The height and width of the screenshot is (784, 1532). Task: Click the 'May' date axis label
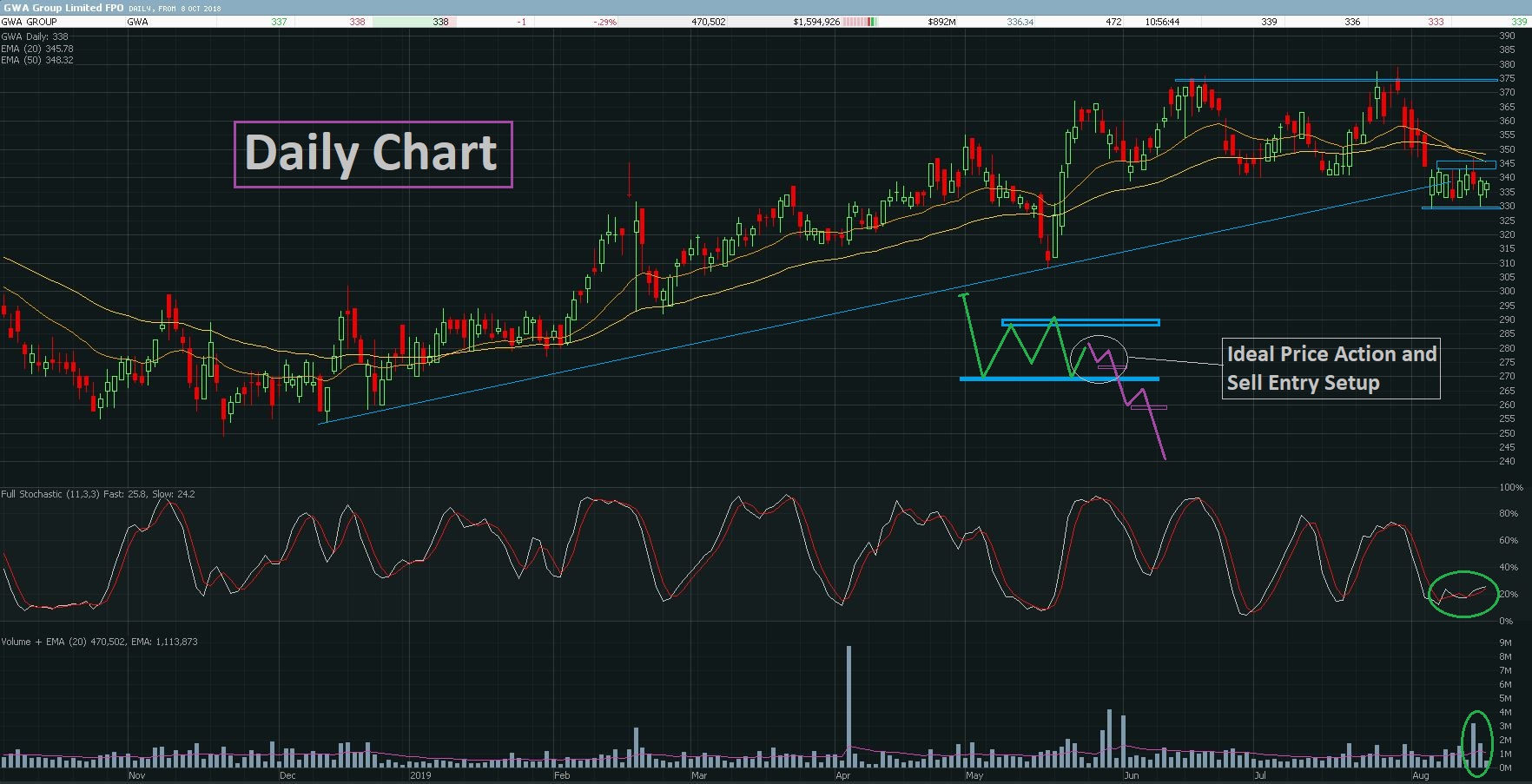974,775
